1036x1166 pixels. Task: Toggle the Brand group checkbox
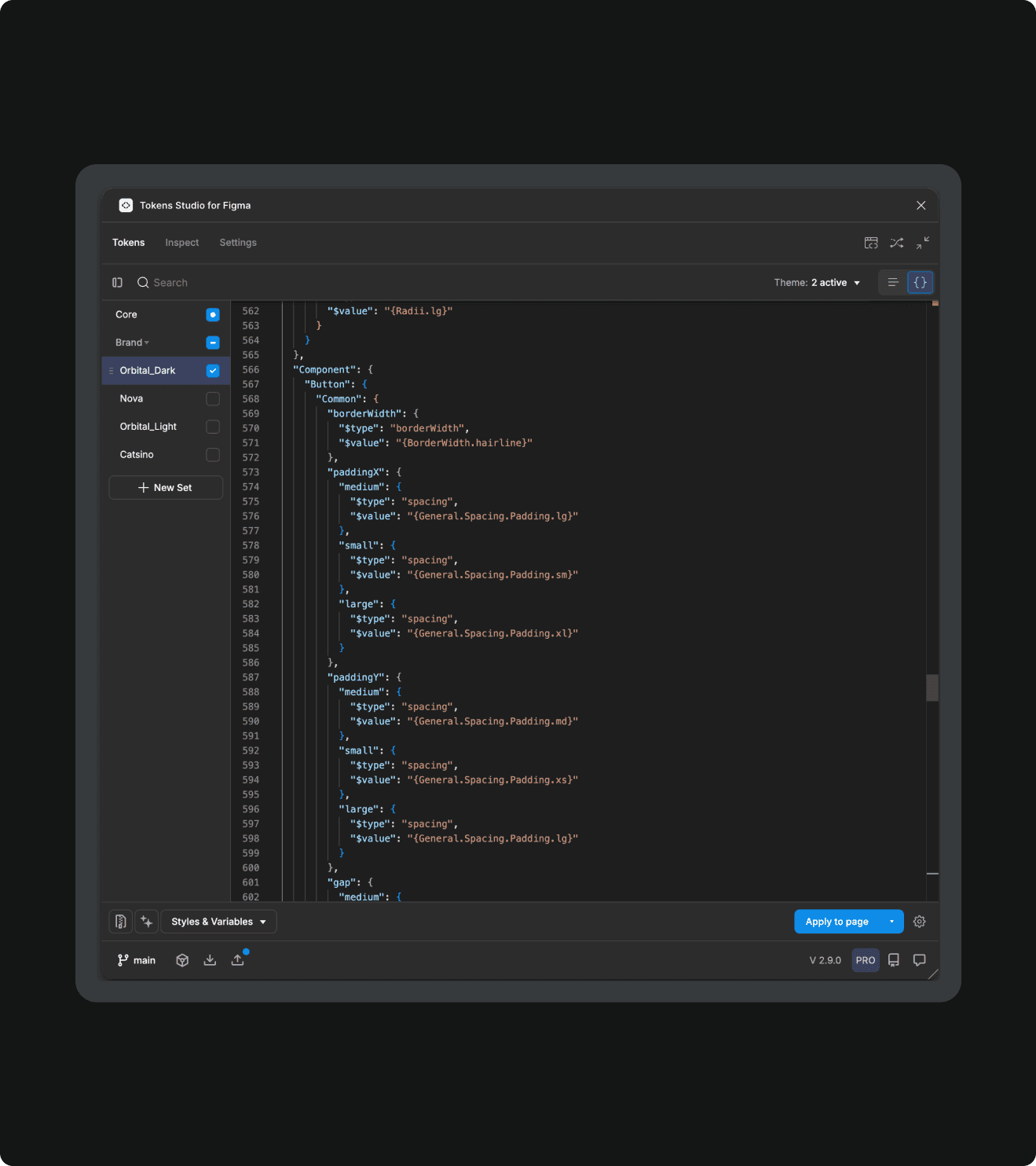coord(213,343)
